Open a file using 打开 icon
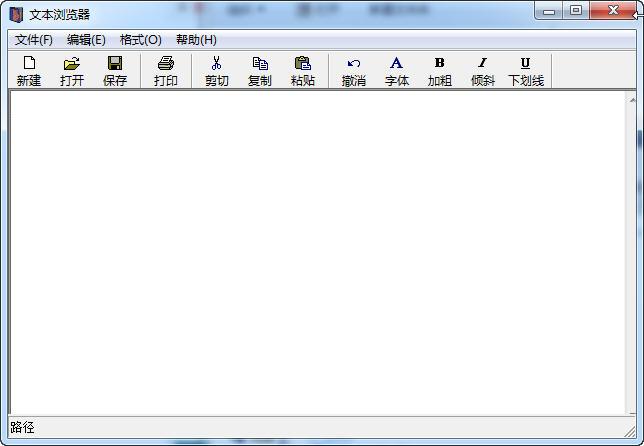Viewport: 644px width, 446px height. pos(72,71)
